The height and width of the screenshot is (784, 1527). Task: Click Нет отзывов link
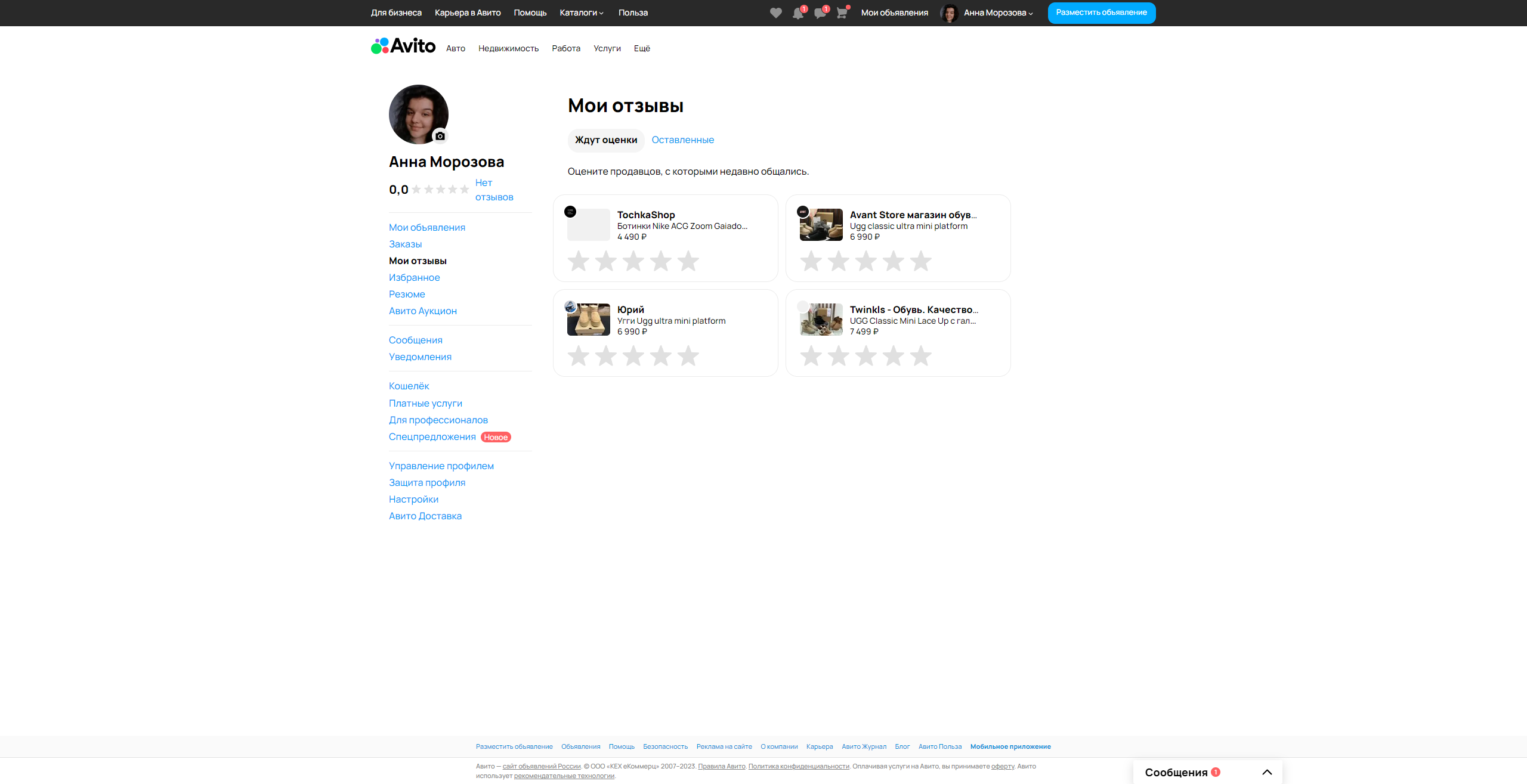pyautogui.click(x=494, y=190)
